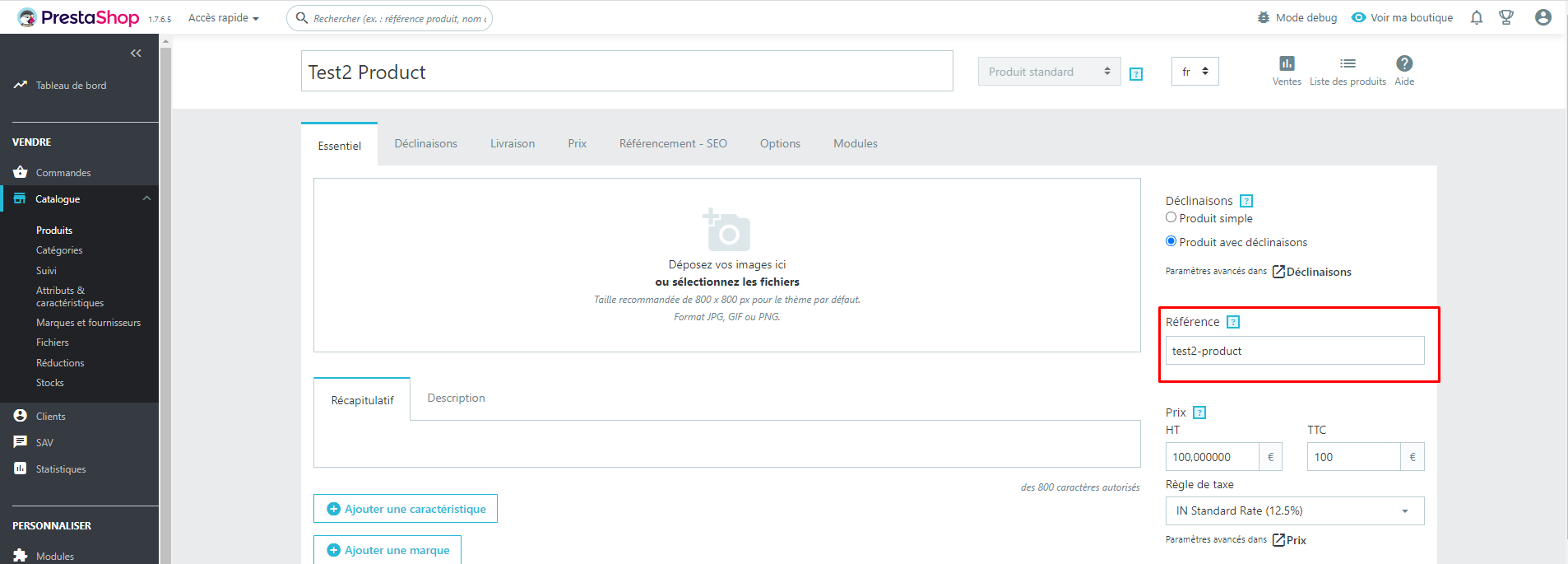Click the top search box
Screen dimensions: 1568x564
click(x=389, y=18)
